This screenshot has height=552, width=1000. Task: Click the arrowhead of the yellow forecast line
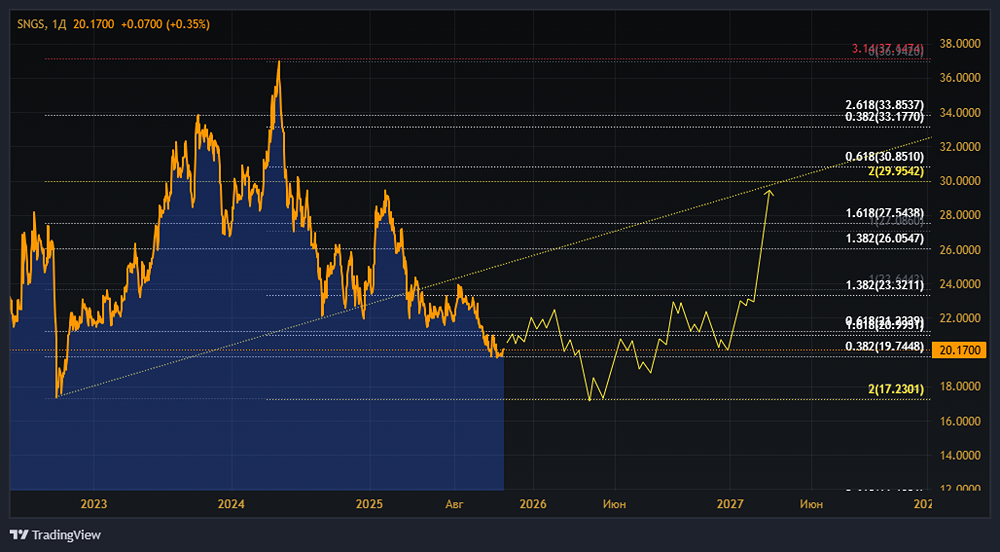coord(769,191)
